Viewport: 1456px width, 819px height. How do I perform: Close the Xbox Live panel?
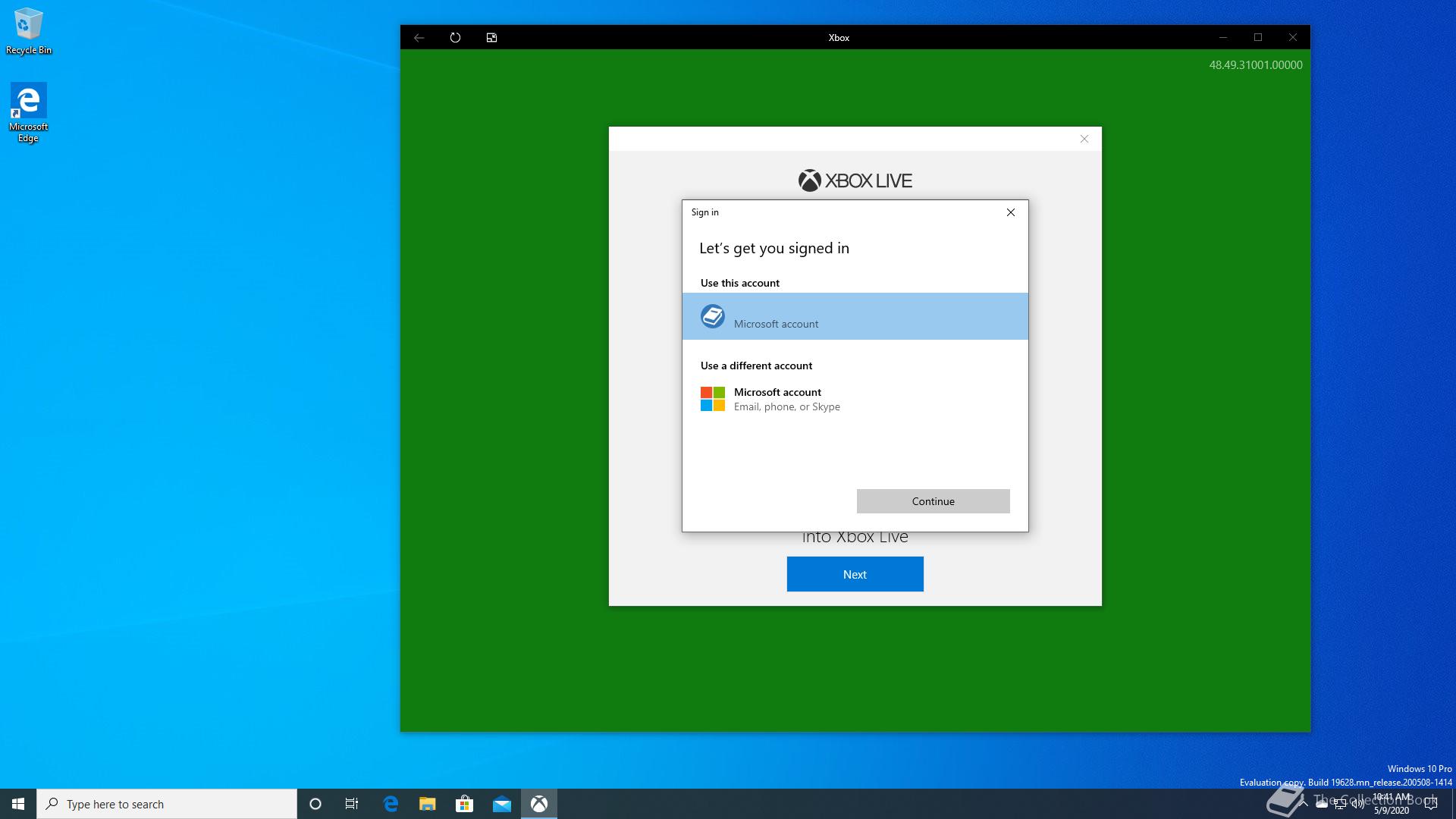pyautogui.click(x=1084, y=139)
